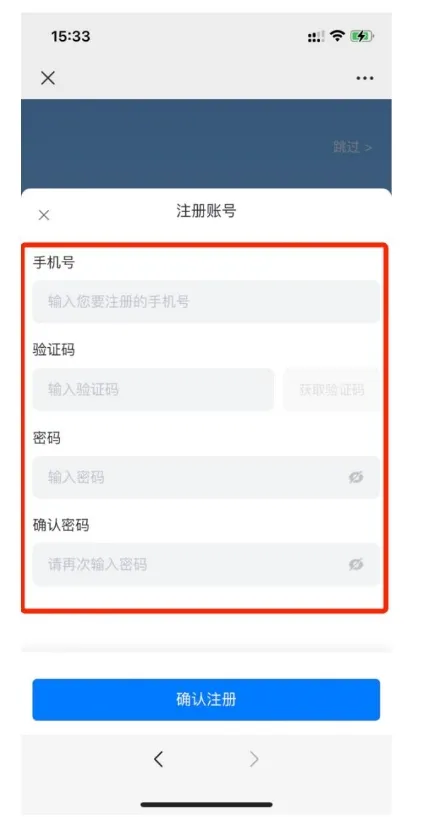This screenshot has width=434, height=817.
Task: Dismiss the 注册账号 registration sheet
Action: (44, 215)
